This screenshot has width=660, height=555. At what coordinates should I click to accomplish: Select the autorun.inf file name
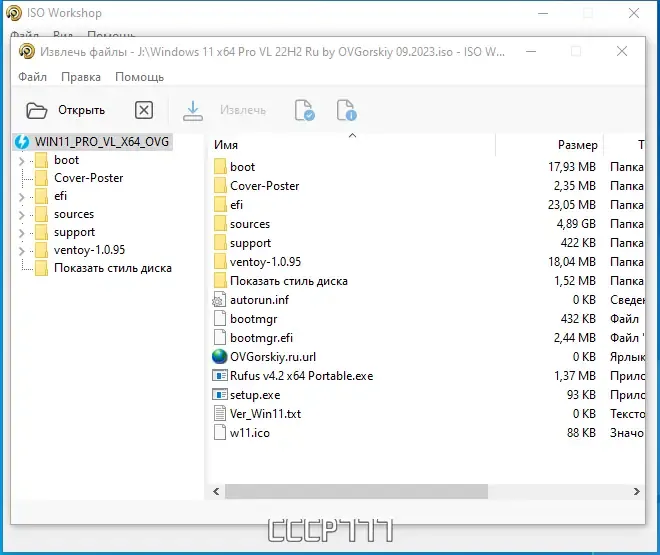tap(259, 300)
